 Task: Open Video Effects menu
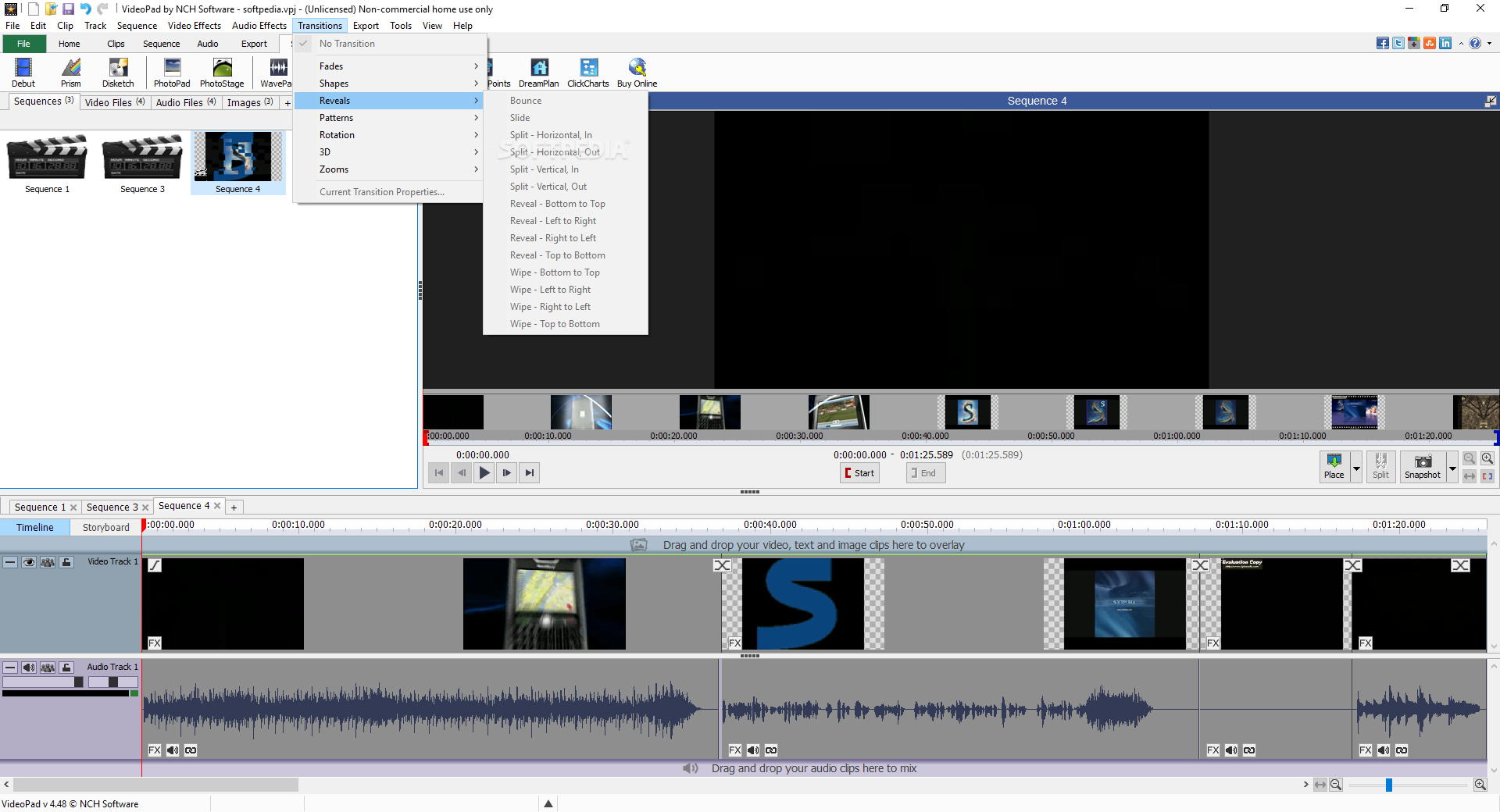(195, 26)
